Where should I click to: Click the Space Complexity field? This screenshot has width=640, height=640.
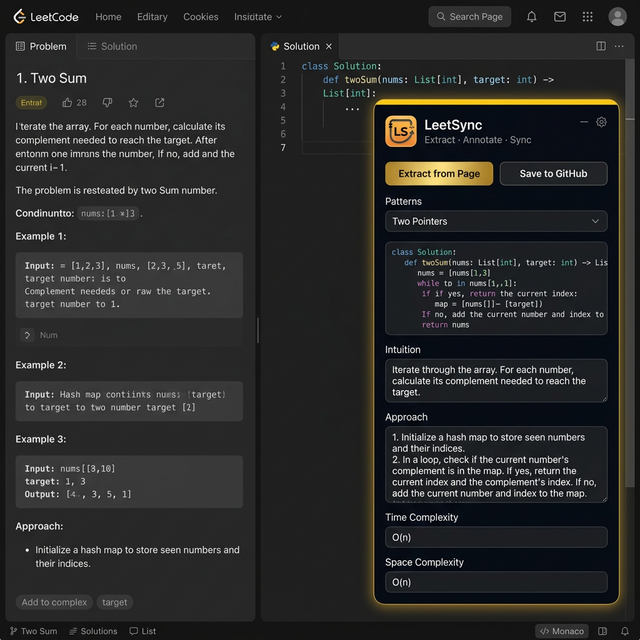click(496, 582)
